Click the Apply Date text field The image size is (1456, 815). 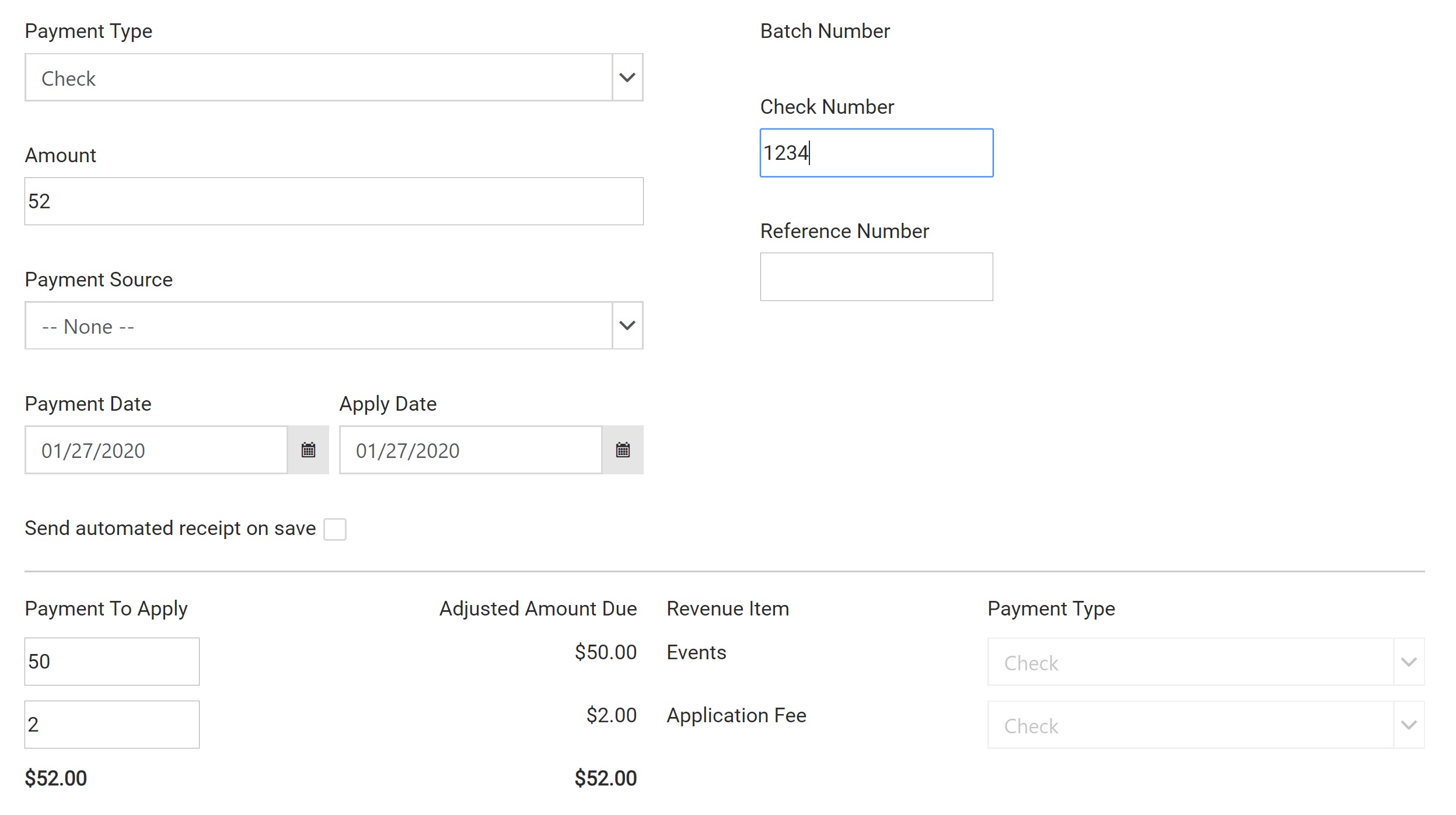pyautogui.click(x=470, y=450)
